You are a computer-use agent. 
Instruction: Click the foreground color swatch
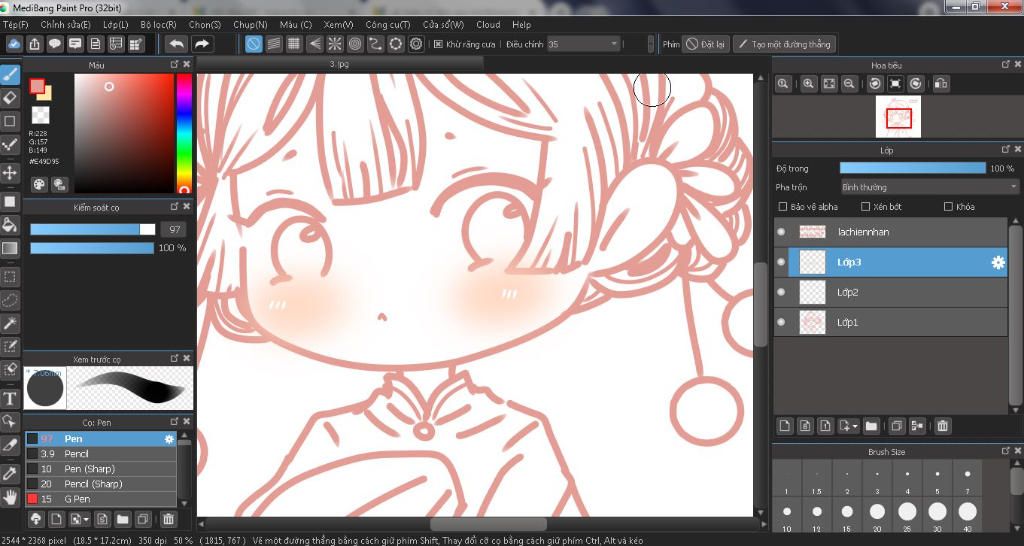coord(37,86)
